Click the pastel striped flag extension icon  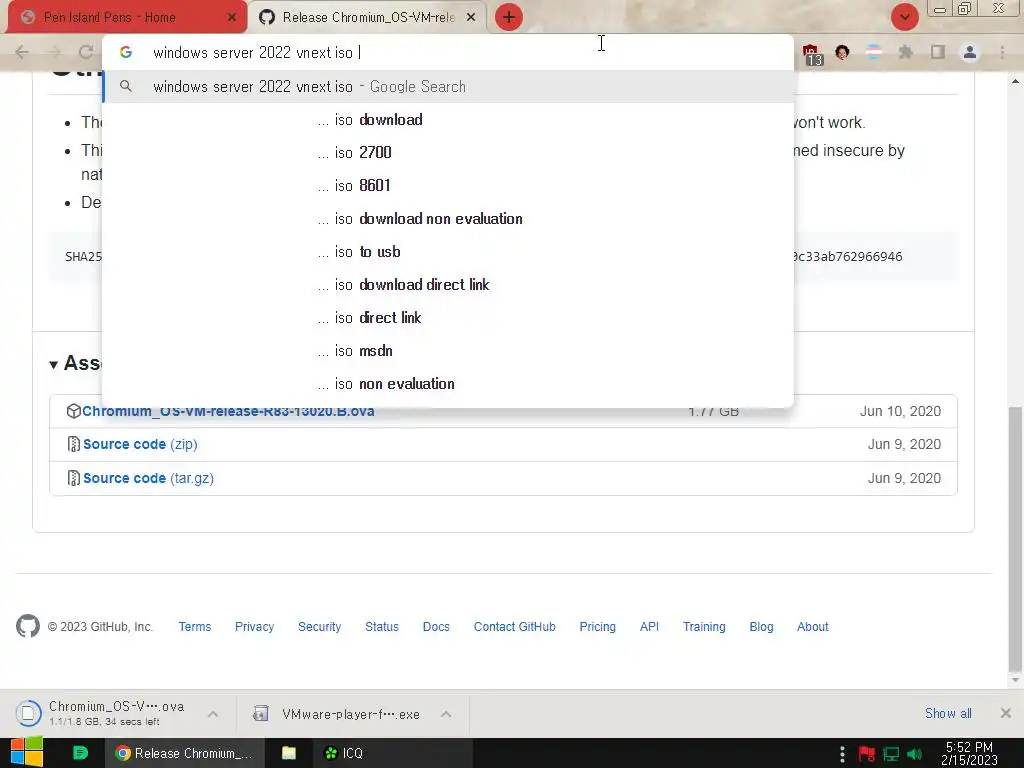coord(874,52)
